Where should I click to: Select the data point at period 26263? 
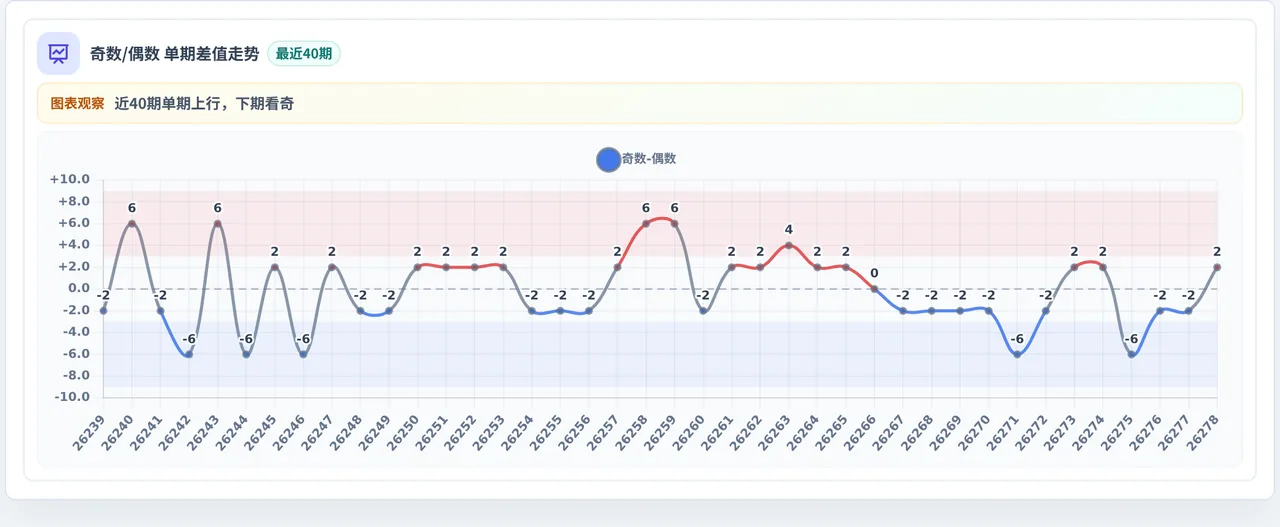[788, 245]
